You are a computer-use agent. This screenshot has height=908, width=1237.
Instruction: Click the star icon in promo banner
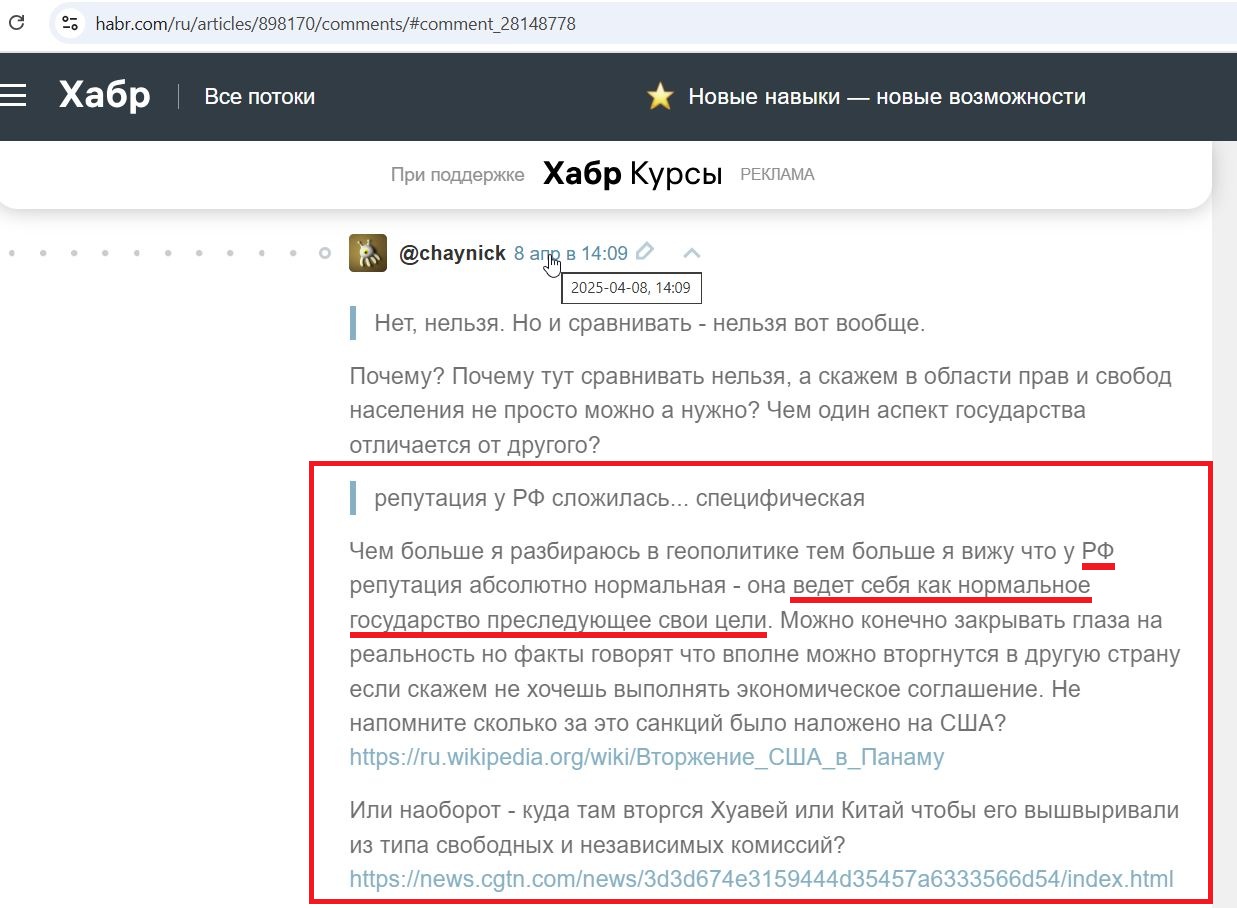(x=660, y=96)
